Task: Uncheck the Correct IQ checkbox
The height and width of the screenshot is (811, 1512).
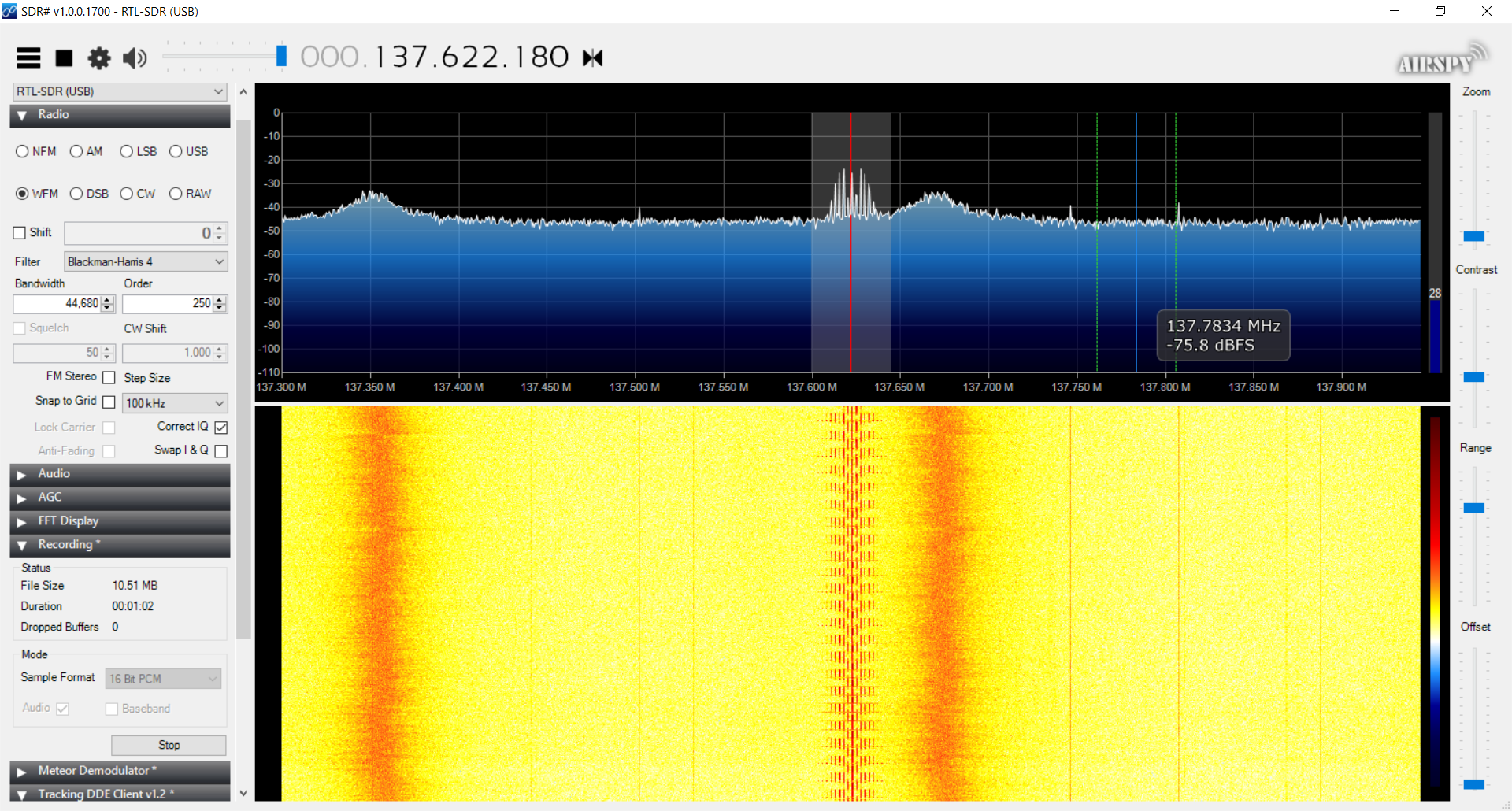Action: point(221,427)
